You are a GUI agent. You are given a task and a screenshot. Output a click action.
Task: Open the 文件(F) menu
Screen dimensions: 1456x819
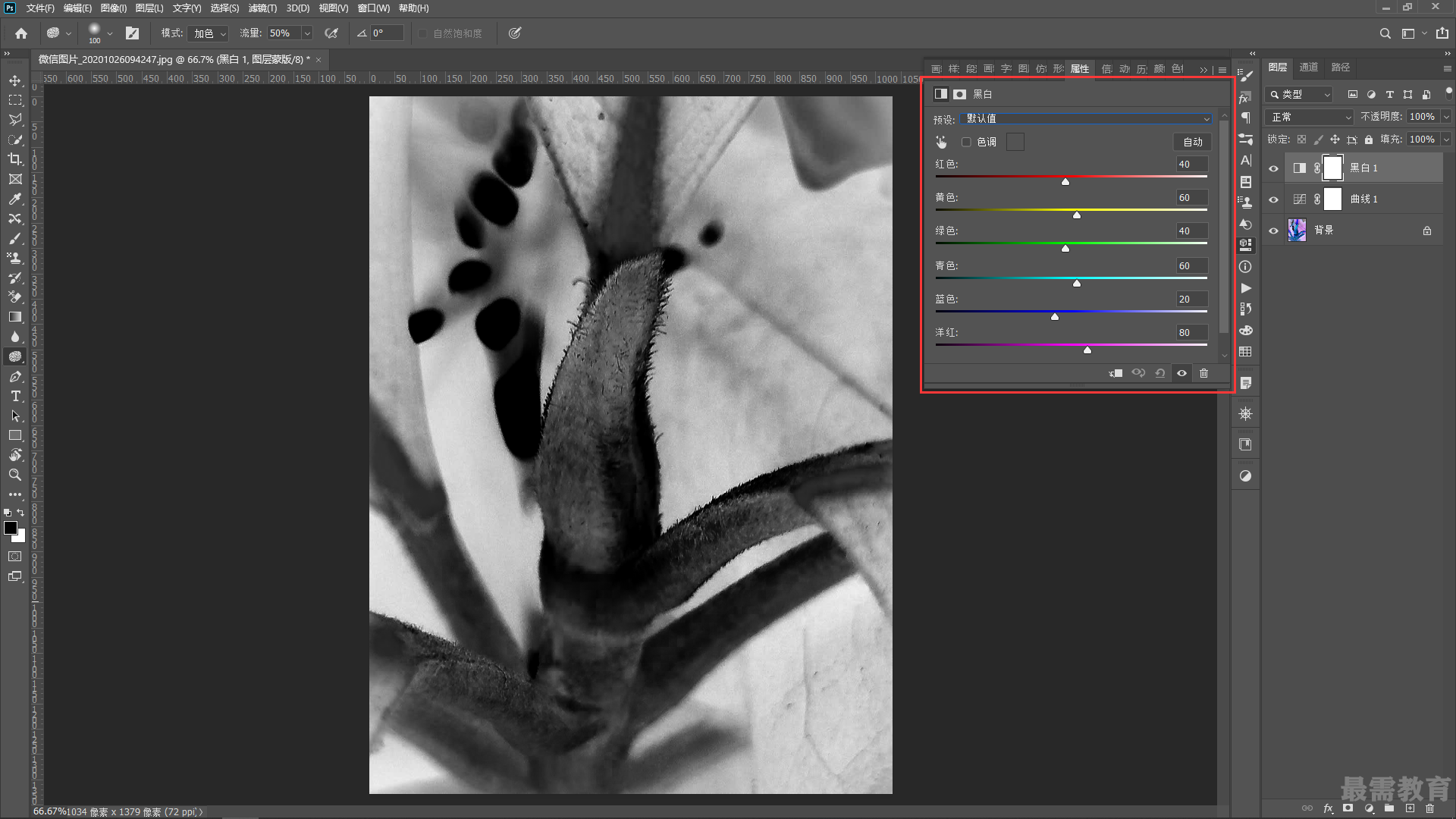[40, 8]
